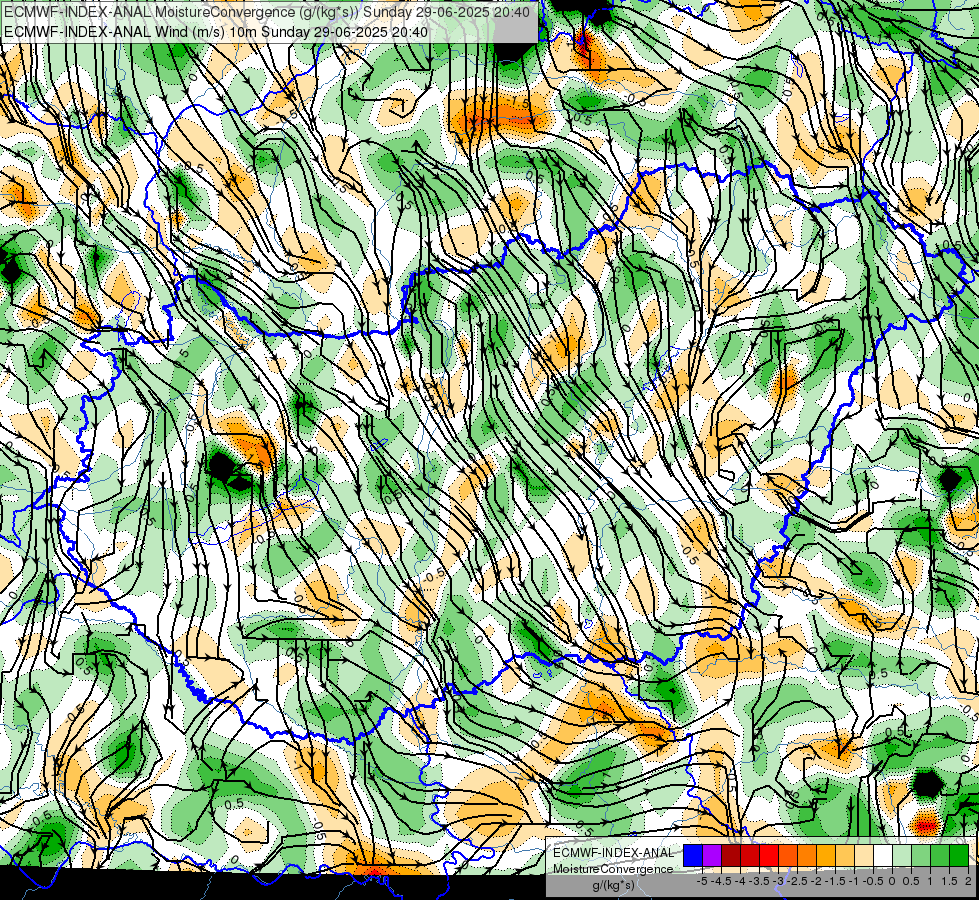The width and height of the screenshot is (979, 900).
Task: Click the purple legend swatch
Action: click(x=712, y=855)
